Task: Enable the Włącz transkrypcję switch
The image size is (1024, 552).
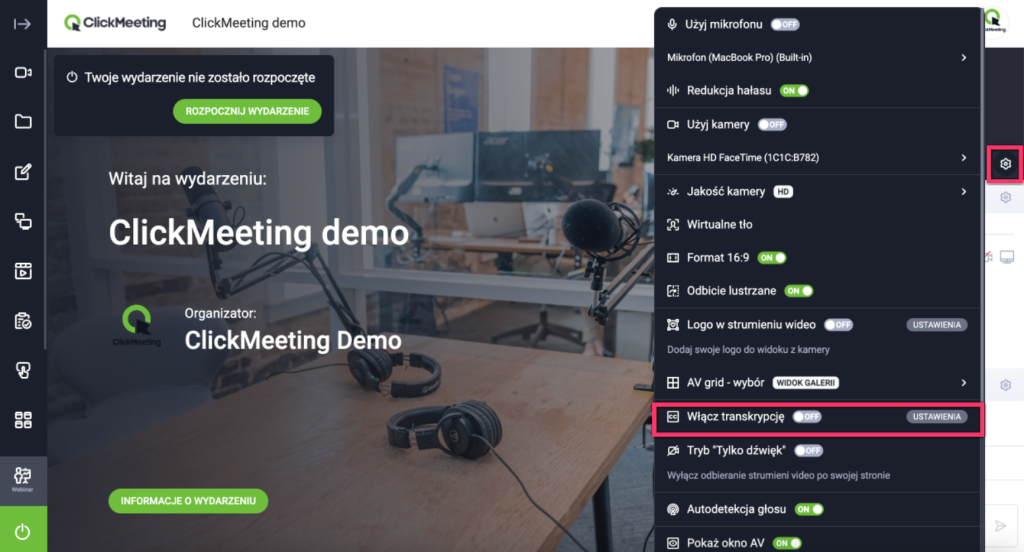Action: 807,417
